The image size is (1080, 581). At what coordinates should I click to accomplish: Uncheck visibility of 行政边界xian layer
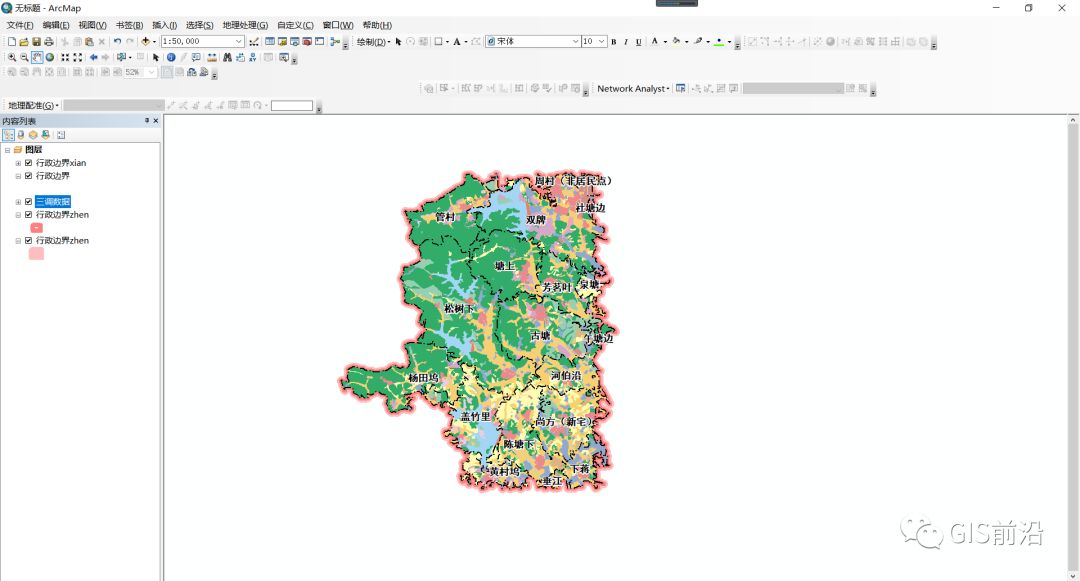tap(28, 162)
